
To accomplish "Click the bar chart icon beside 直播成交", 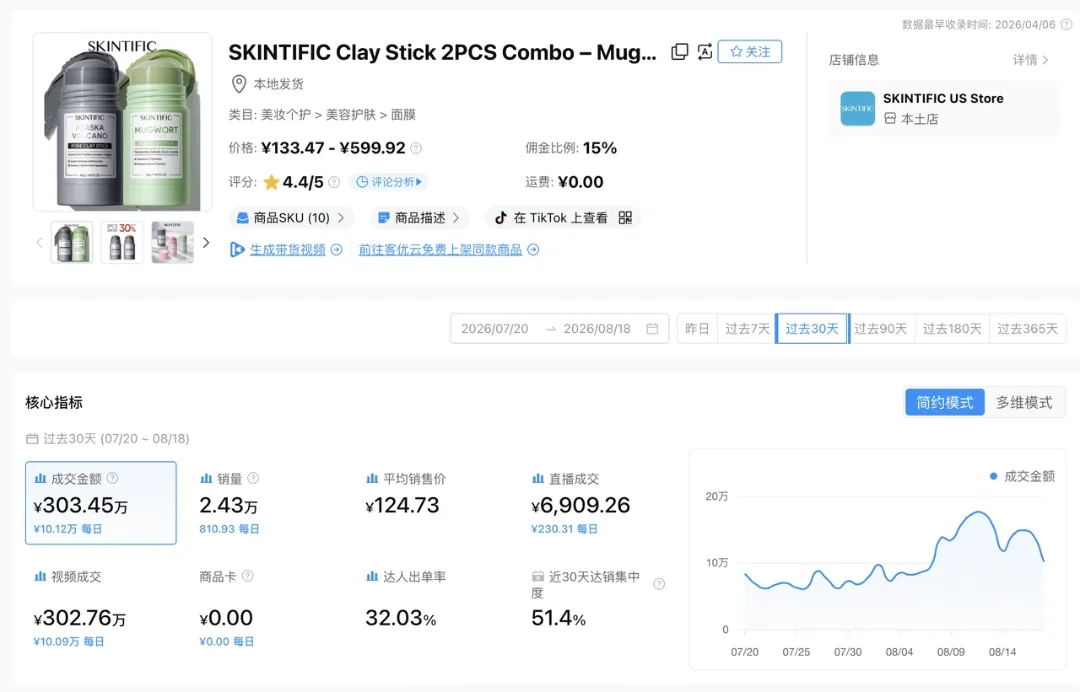I will tap(538, 479).
